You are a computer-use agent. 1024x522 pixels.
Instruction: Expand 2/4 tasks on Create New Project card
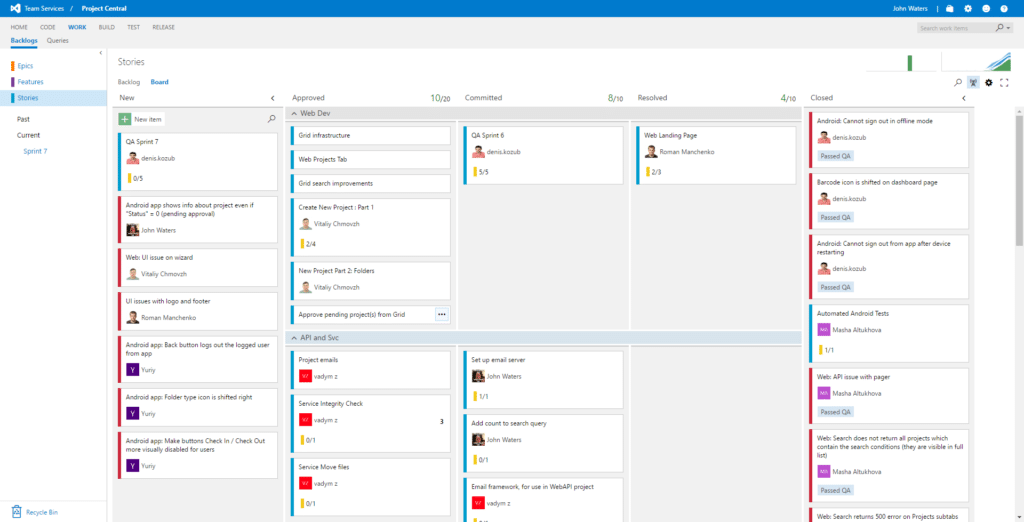308,244
